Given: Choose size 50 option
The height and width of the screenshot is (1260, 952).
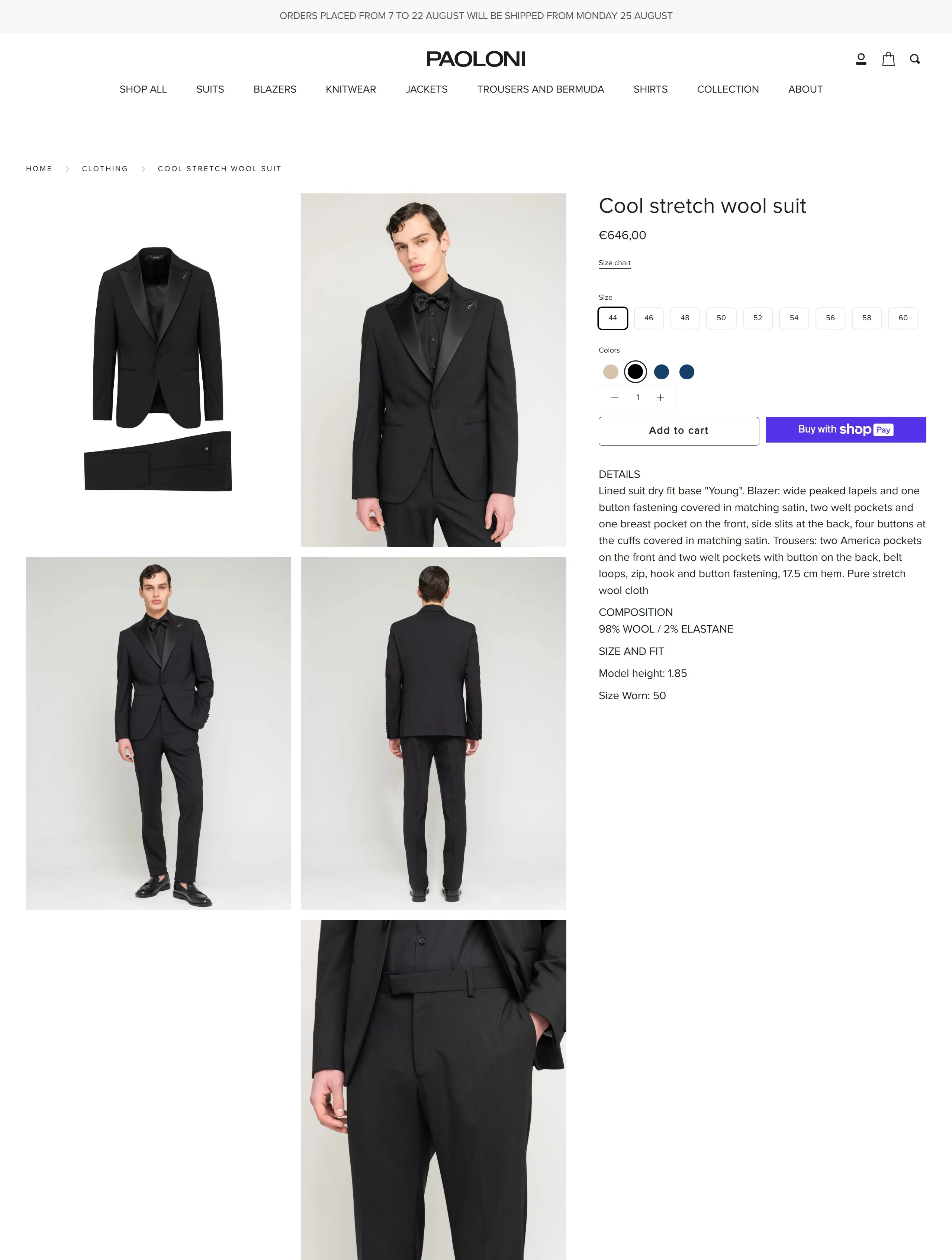Looking at the screenshot, I should (721, 318).
